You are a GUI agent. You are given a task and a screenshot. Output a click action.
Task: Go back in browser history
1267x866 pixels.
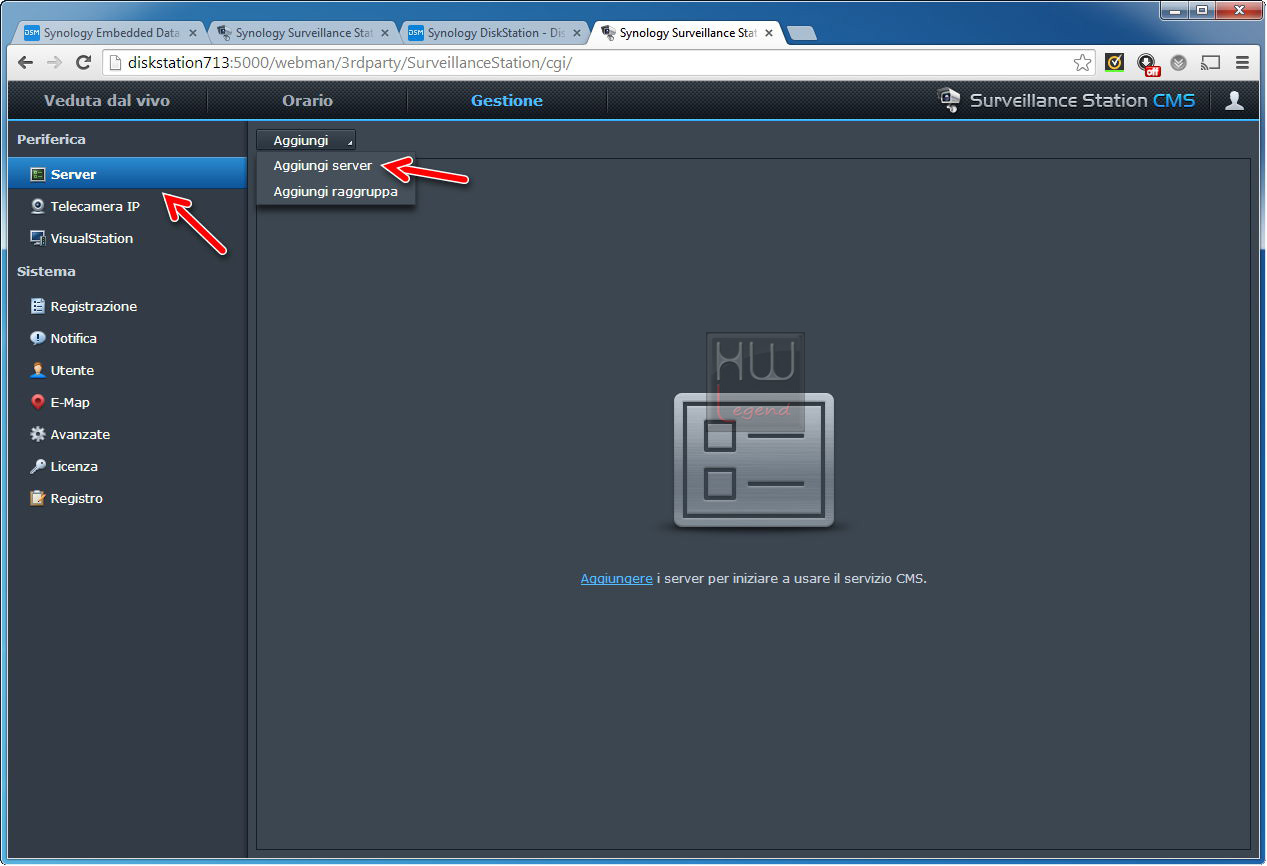tap(27, 63)
